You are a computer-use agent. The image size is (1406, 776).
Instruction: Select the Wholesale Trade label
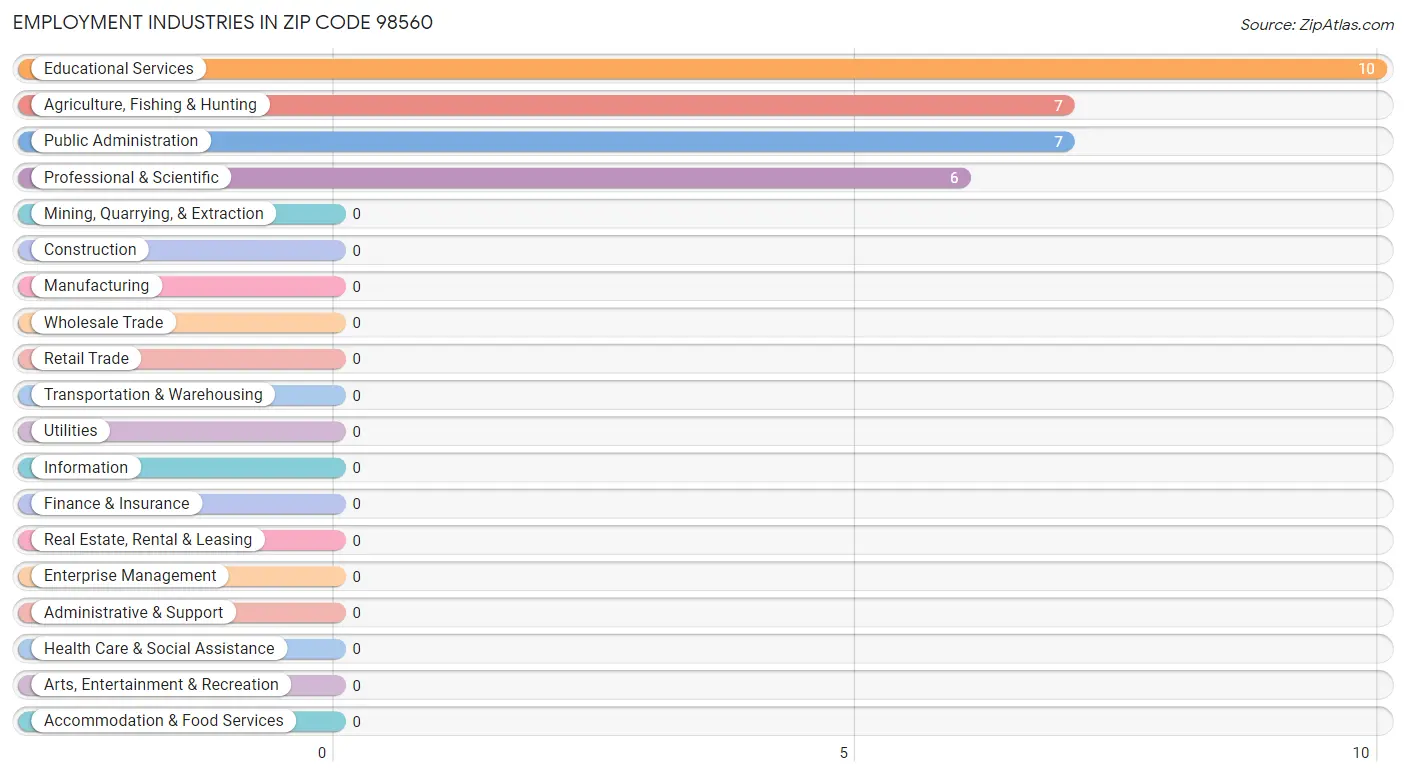coord(103,323)
